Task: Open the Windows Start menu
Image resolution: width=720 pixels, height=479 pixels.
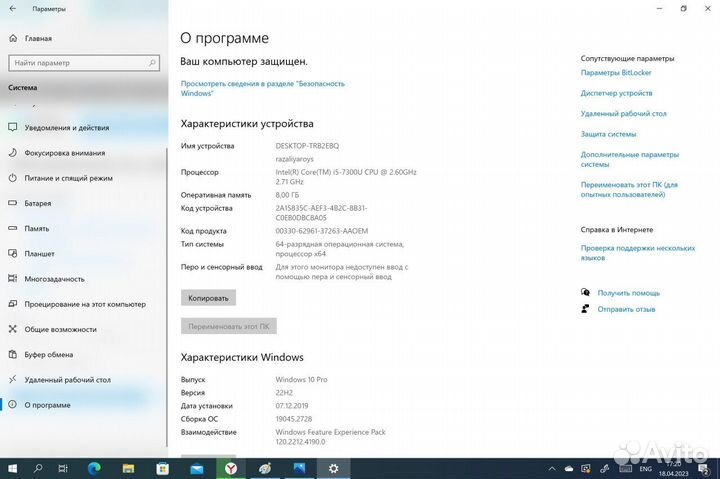Action: point(13,468)
